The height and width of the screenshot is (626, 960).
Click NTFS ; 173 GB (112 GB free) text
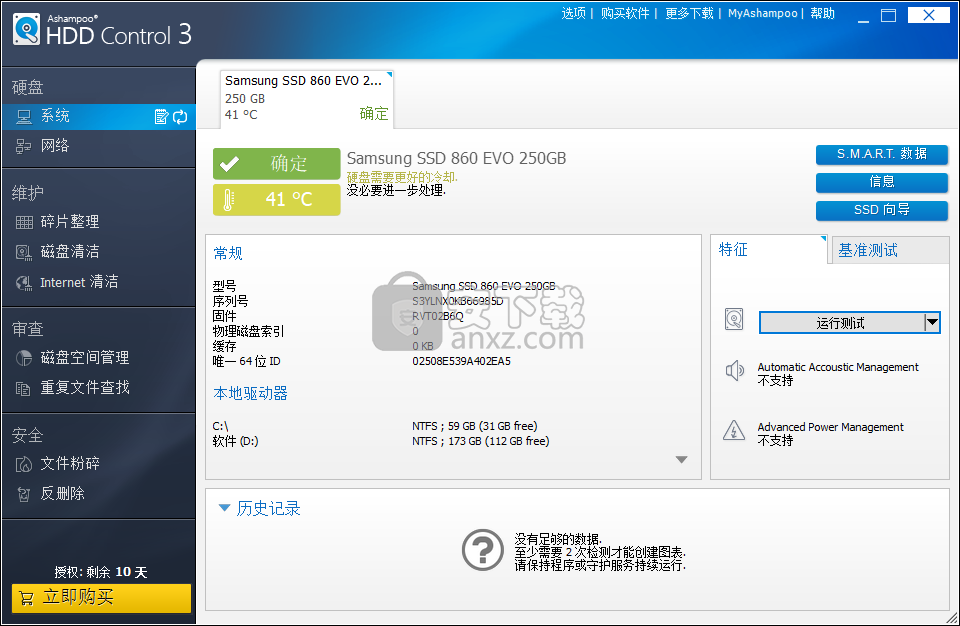(x=481, y=442)
